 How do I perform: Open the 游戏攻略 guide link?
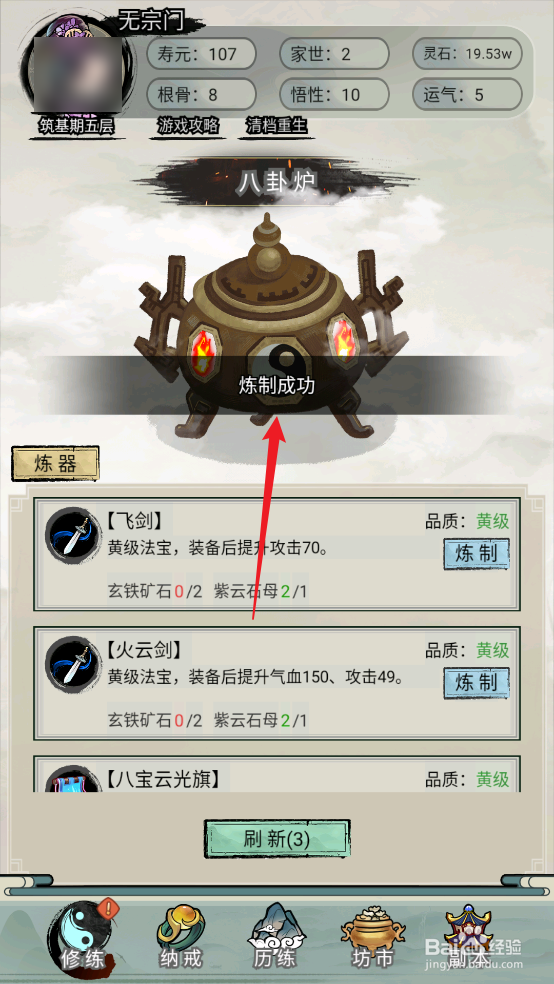tap(189, 126)
